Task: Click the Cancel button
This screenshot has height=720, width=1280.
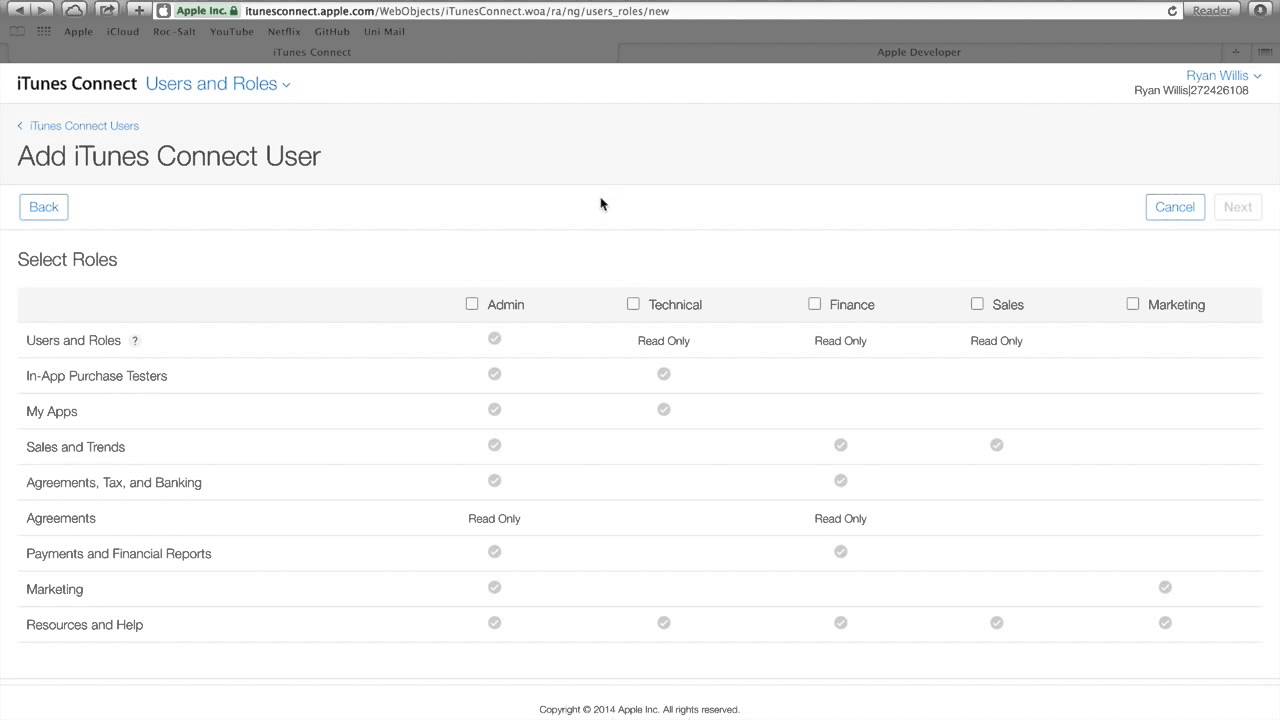Action: pos(1175,207)
